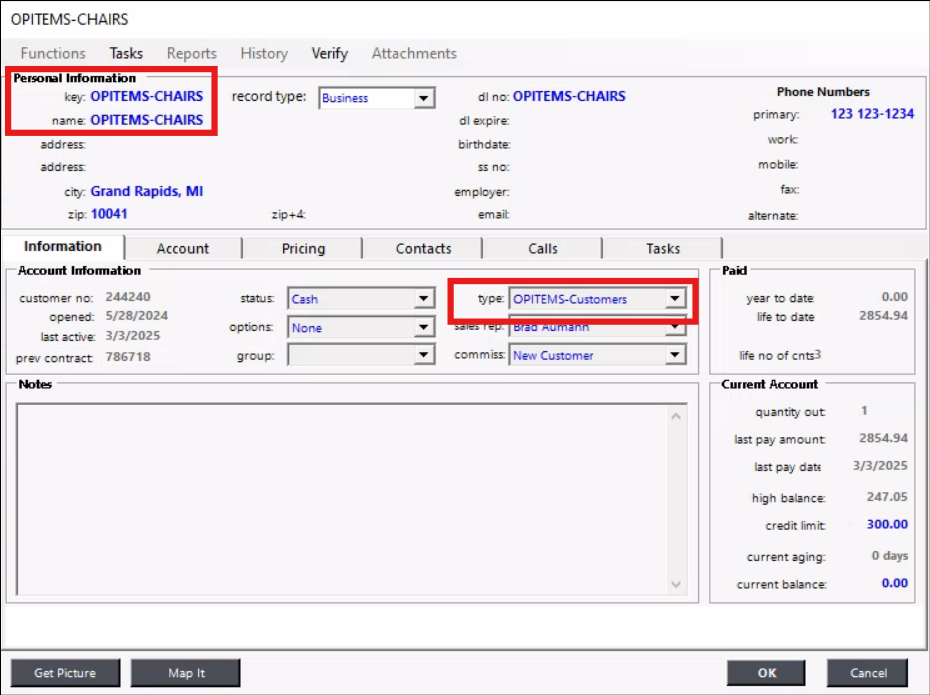Viewport: 930px width, 695px height.
Task: Expand the record type dropdown
Action: [x=424, y=98]
